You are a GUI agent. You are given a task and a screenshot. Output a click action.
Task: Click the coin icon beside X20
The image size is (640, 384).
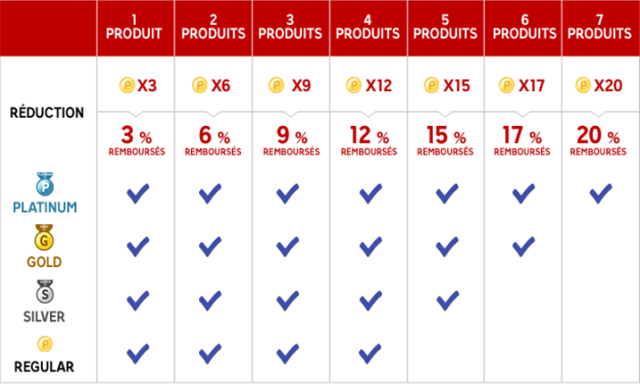coord(583,85)
